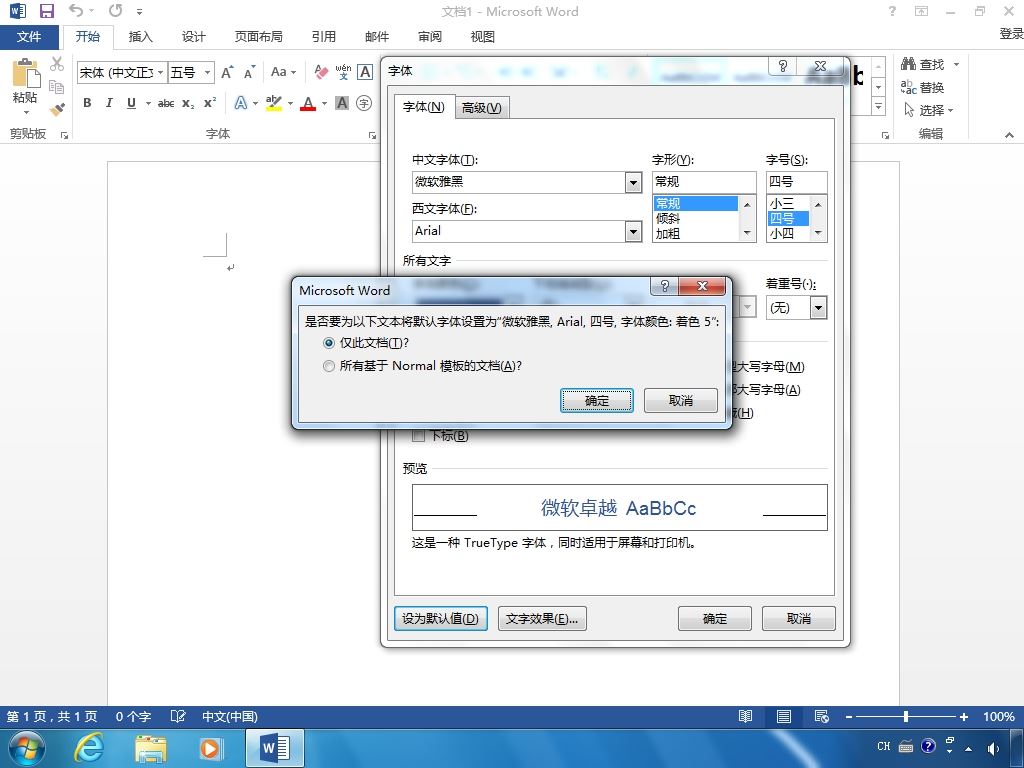Click 确定 at bottom of Font dialog
Image resolution: width=1024 pixels, height=768 pixels.
click(x=714, y=618)
